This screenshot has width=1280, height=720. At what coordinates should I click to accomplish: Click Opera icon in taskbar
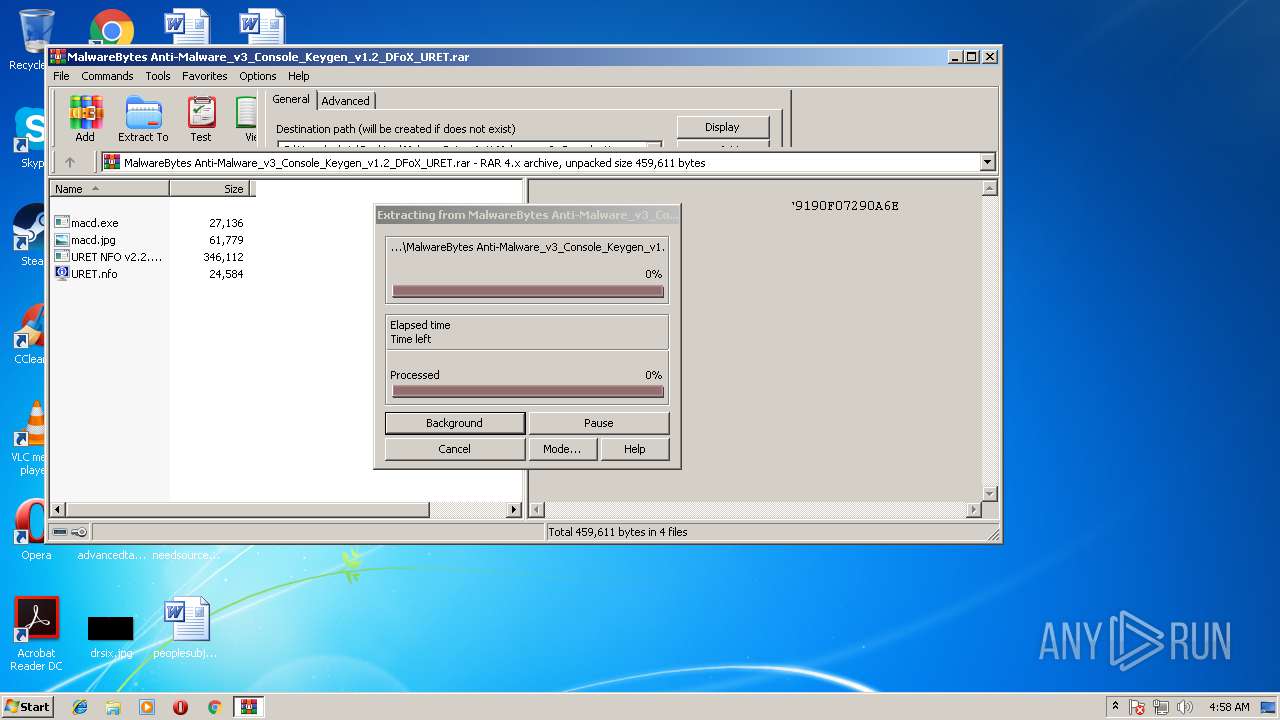pyautogui.click(x=181, y=707)
